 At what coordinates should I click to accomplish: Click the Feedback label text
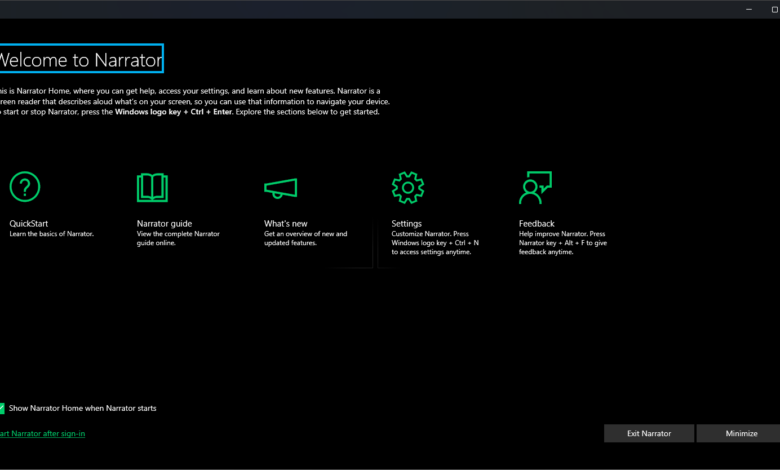click(536, 224)
